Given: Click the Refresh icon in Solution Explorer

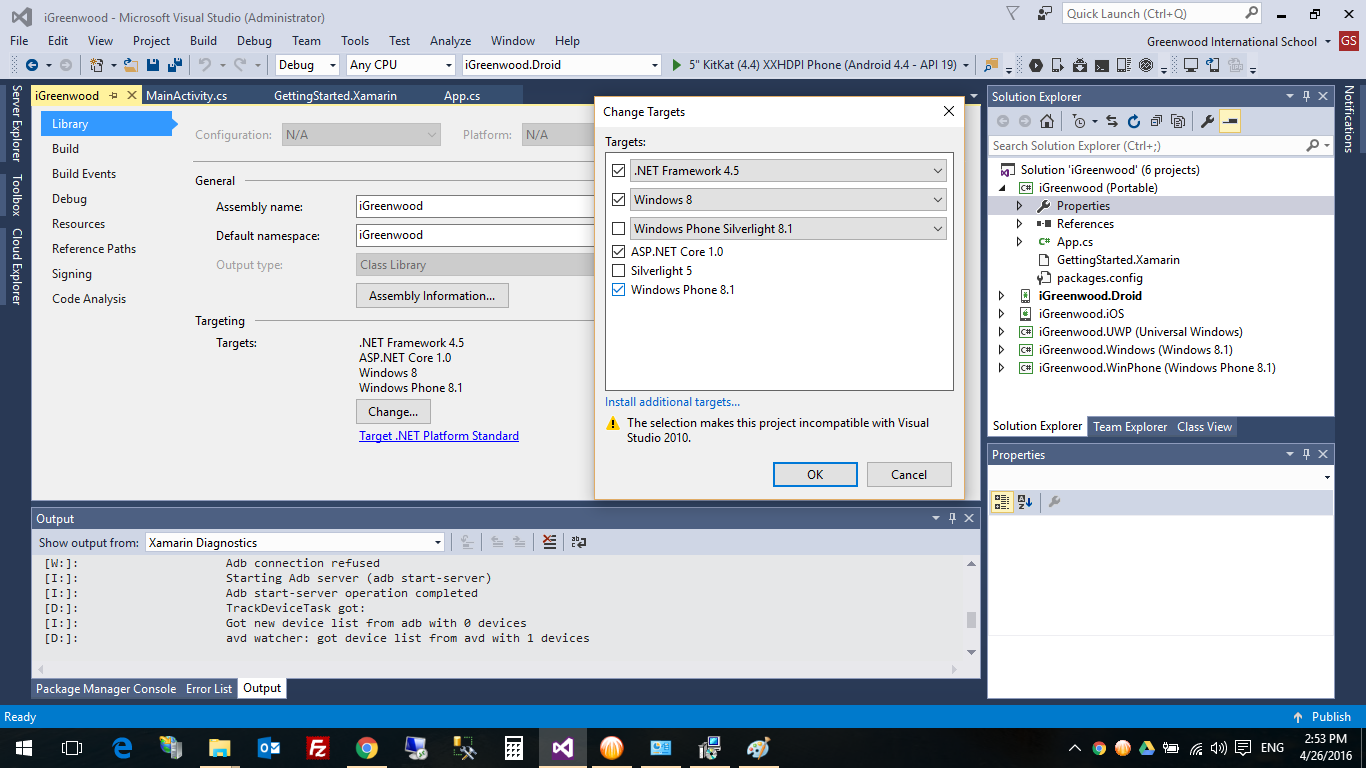Looking at the screenshot, I should 1134,121.
